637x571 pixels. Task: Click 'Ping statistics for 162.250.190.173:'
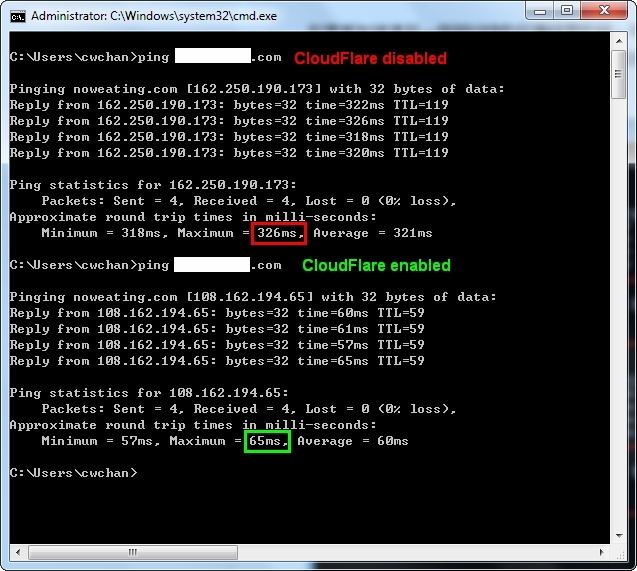point(153,185)
